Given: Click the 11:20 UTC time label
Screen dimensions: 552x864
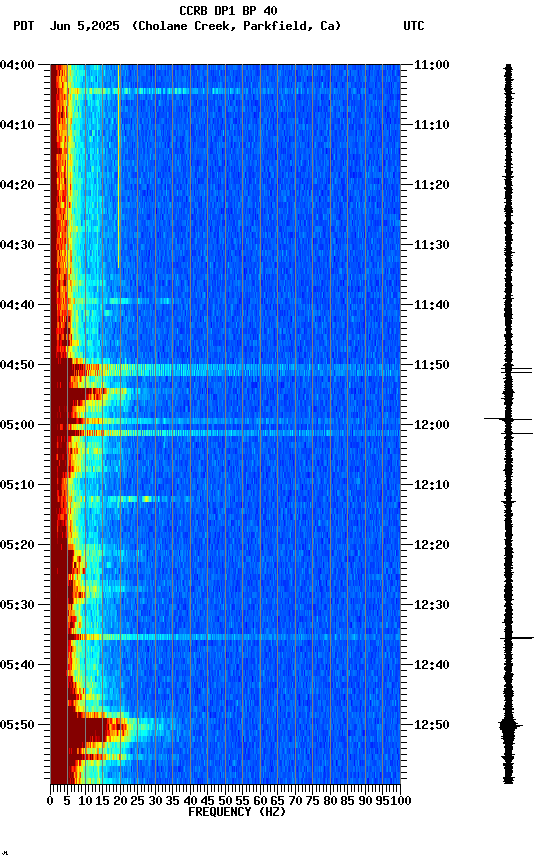Looking at the screenshot, I should 432,185.
